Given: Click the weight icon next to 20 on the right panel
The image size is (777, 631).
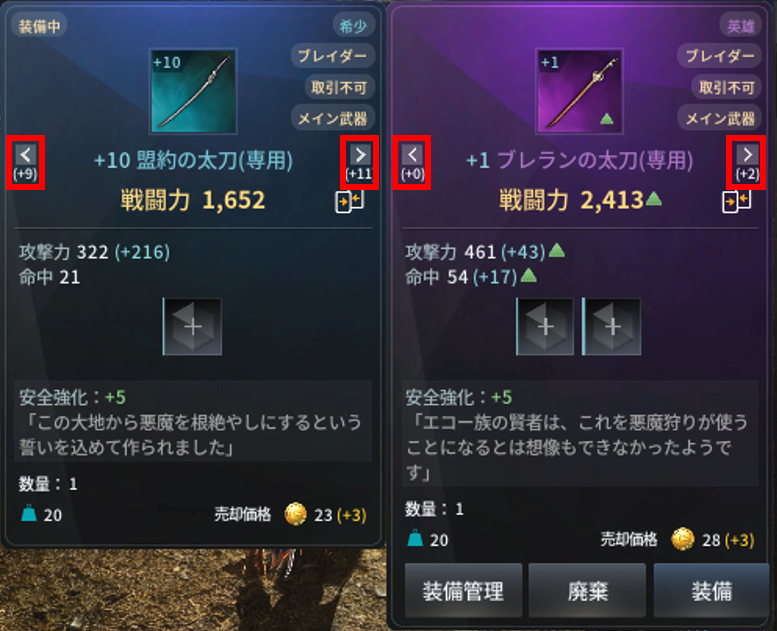Looking at the screenshot, I should click(415, 538).
